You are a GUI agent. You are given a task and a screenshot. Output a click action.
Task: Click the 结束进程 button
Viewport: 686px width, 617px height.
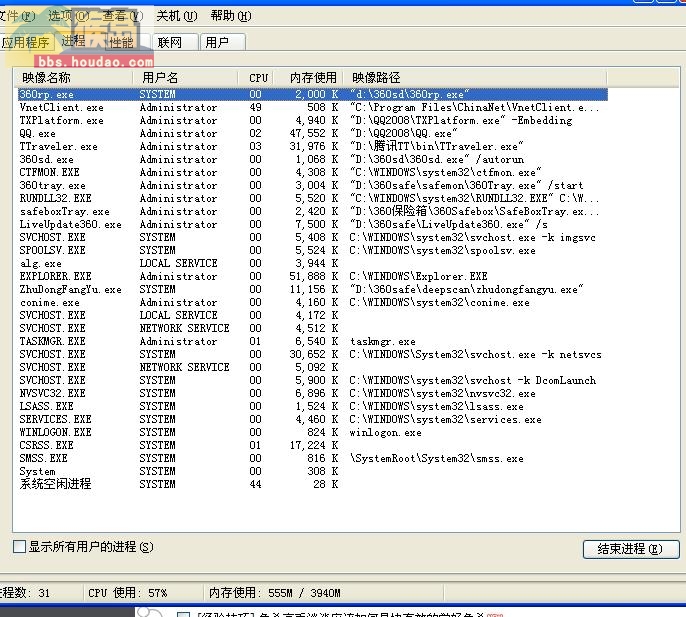click(x=631, y=549)
